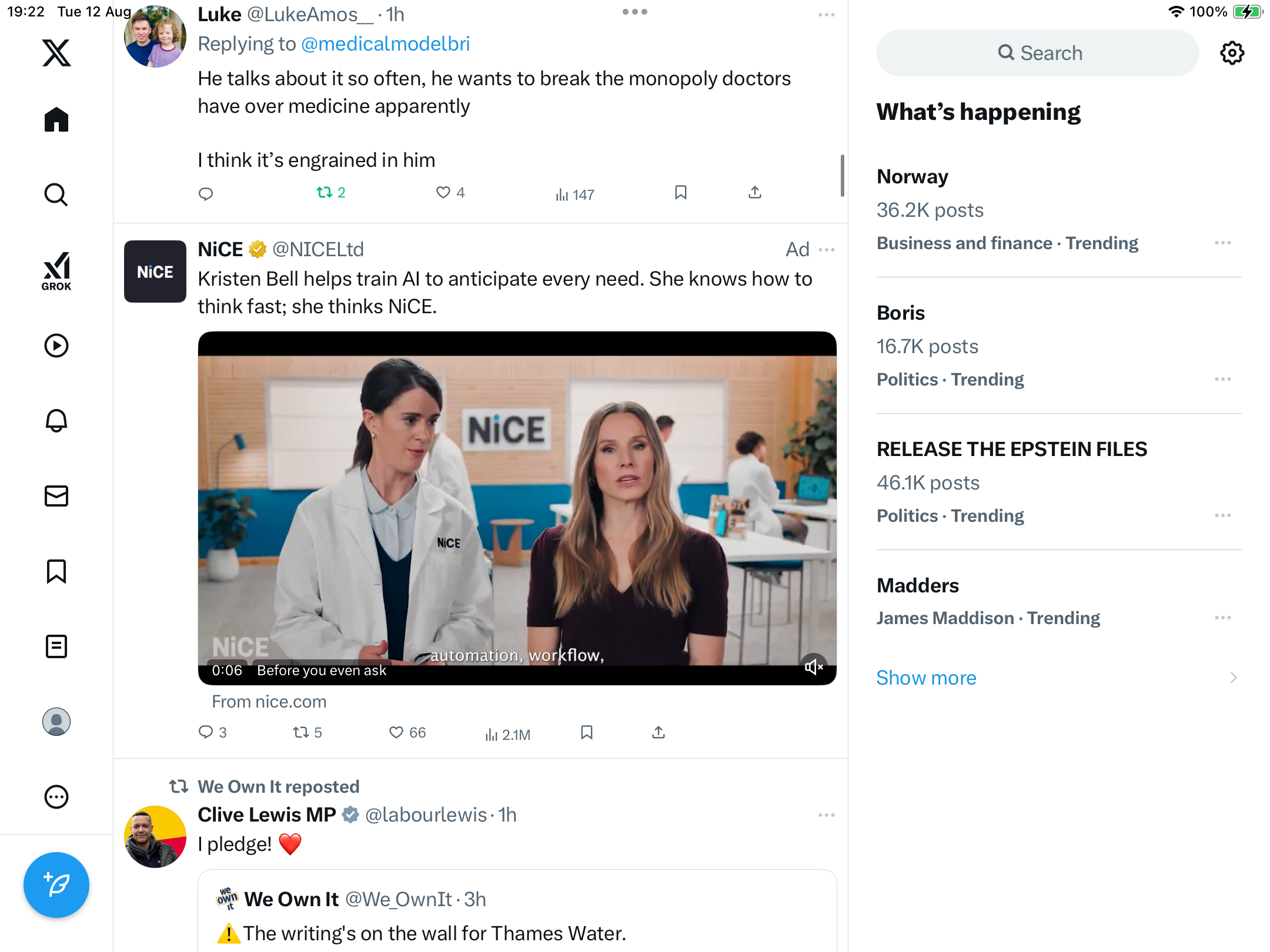Open search settings gear icon
Screen dimensions: 1270x952
coord(1232,53)
